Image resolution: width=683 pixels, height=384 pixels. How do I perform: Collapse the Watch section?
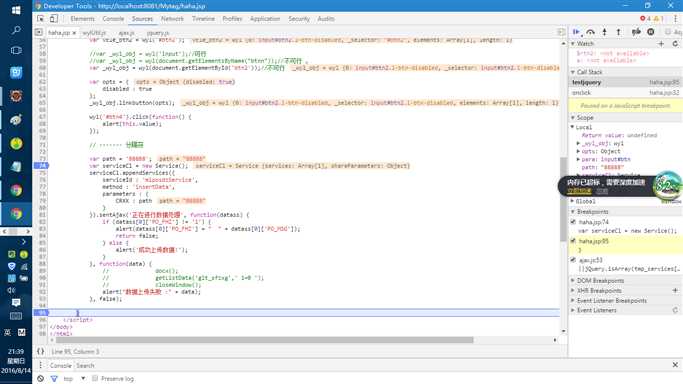(573, 44)
